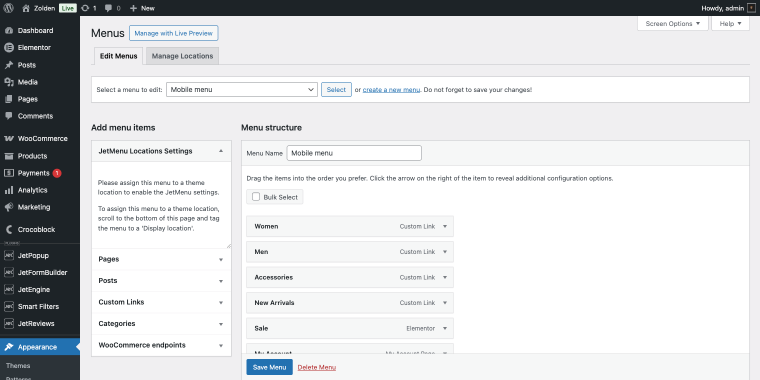Viewport: 760px width, 380px height.
Task: Open the admin avatar next to Howdy
Action: 751,8
